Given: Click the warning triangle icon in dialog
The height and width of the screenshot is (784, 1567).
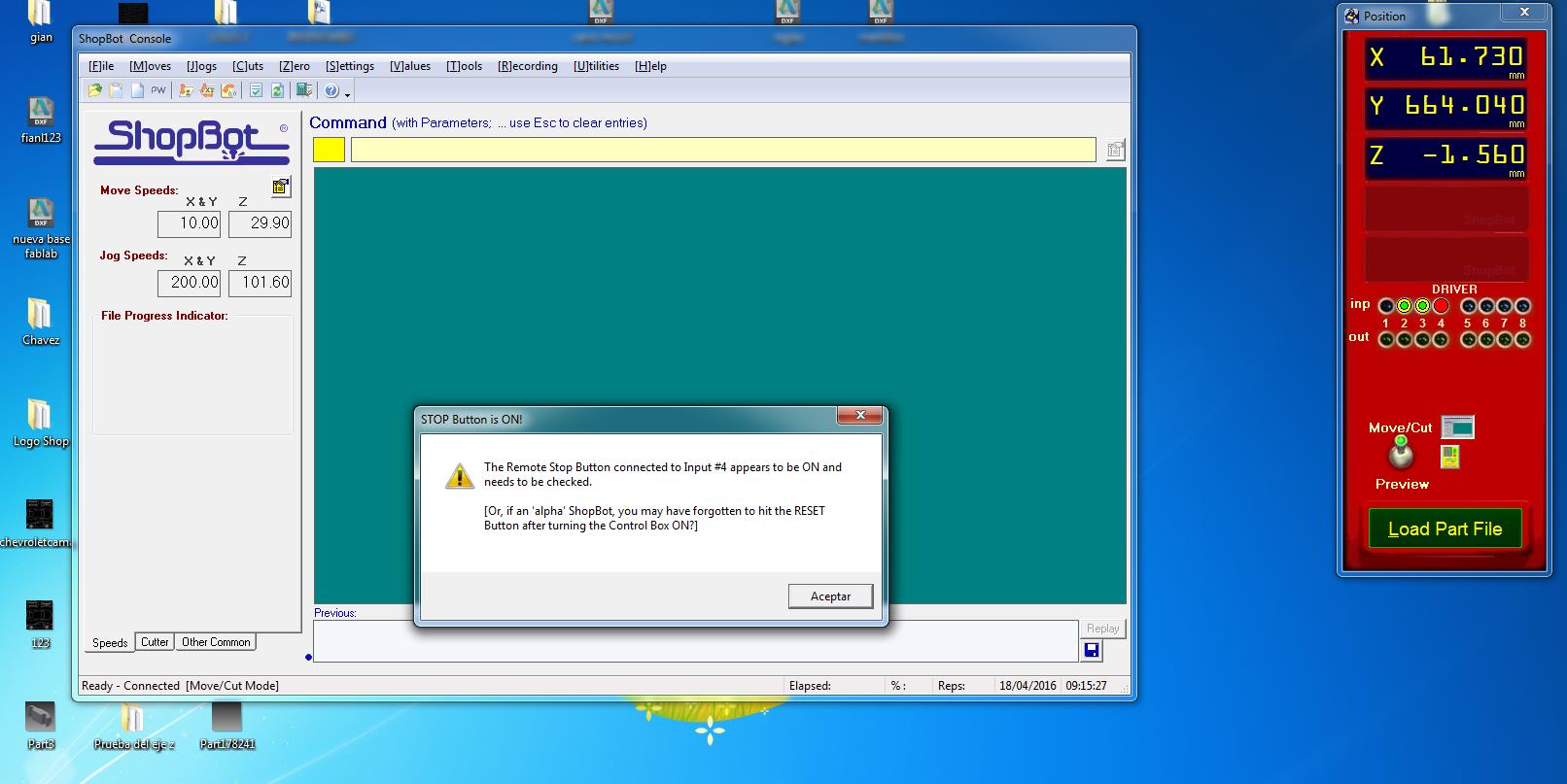Looking at the screenshot, I should (x=459, y=475).
